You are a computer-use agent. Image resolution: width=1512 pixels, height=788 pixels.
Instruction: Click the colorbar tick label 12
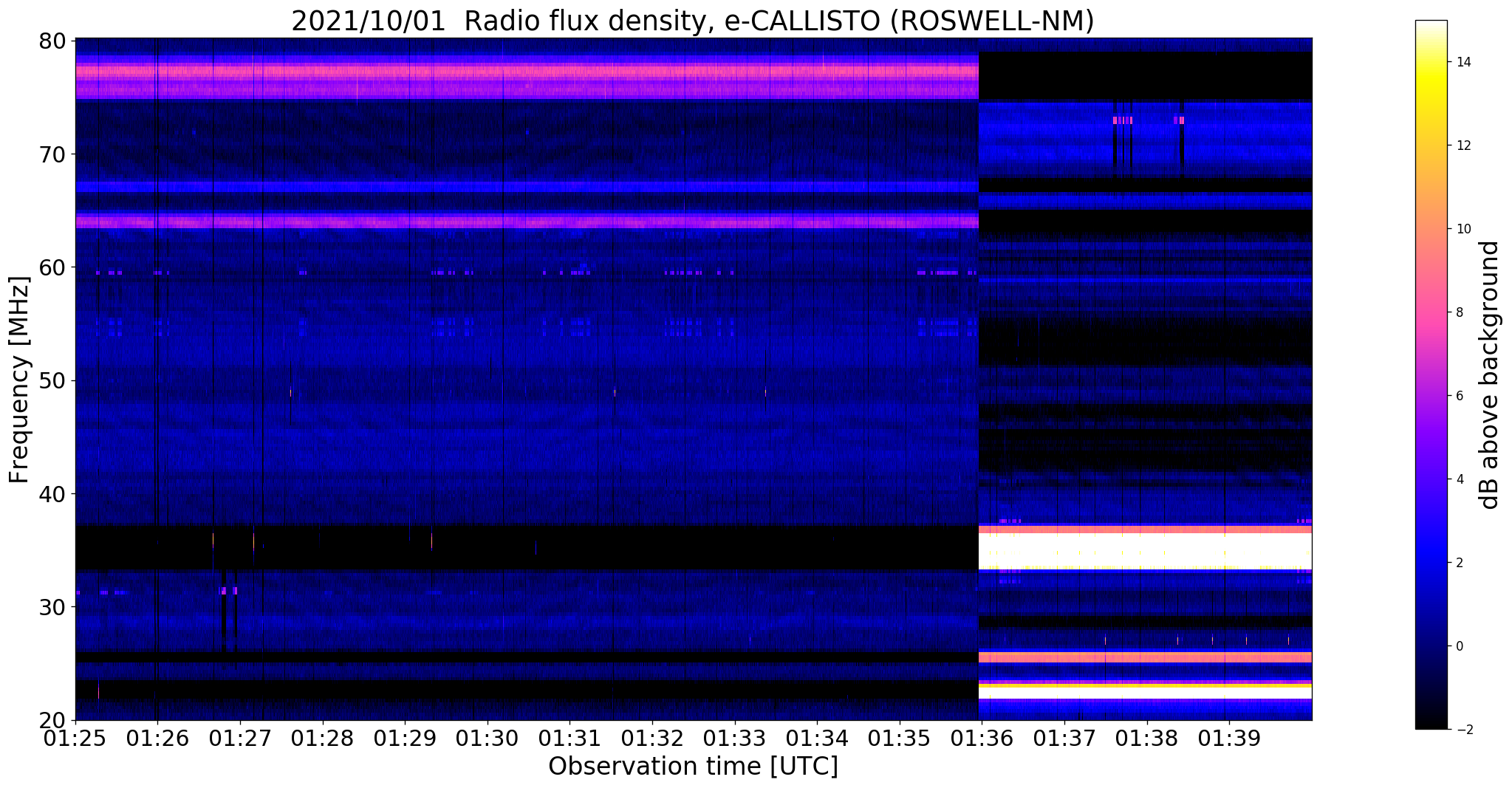pyautogui.click(x=1463, y=145)
